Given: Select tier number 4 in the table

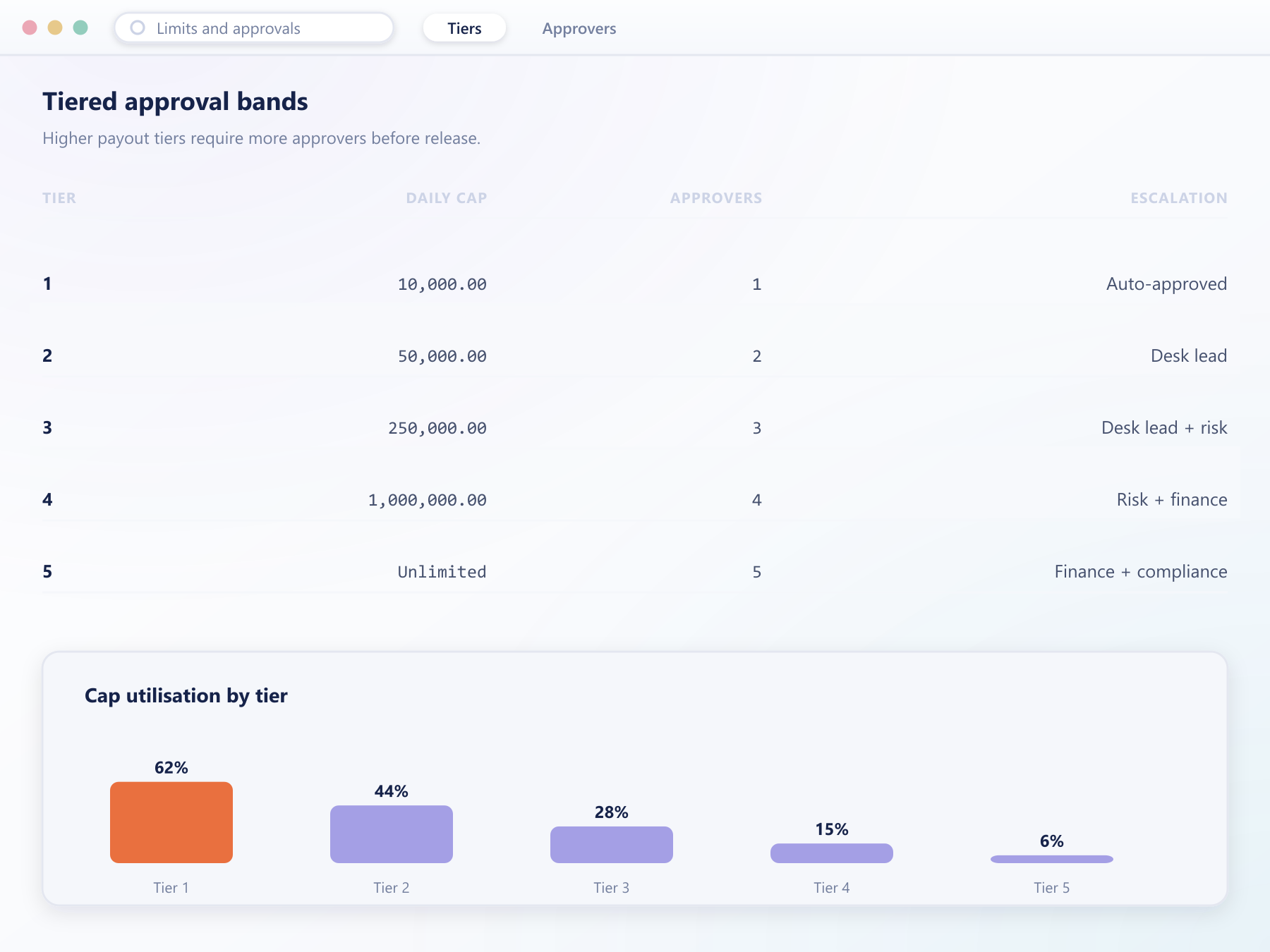Looking at the screenshot, I should click(x=47, y=499).
